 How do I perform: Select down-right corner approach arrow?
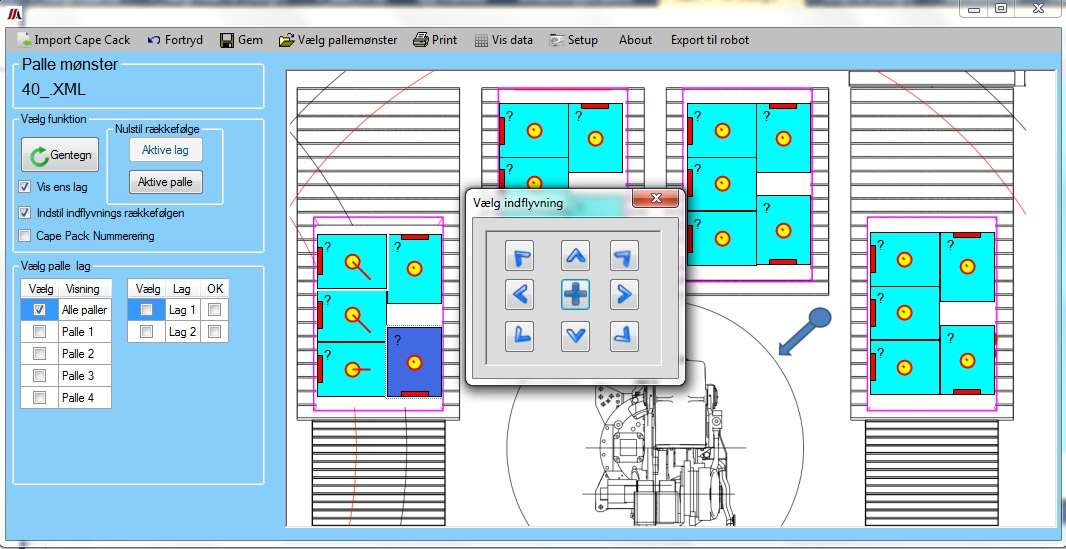pyautogui.click(x=624, y=336)
